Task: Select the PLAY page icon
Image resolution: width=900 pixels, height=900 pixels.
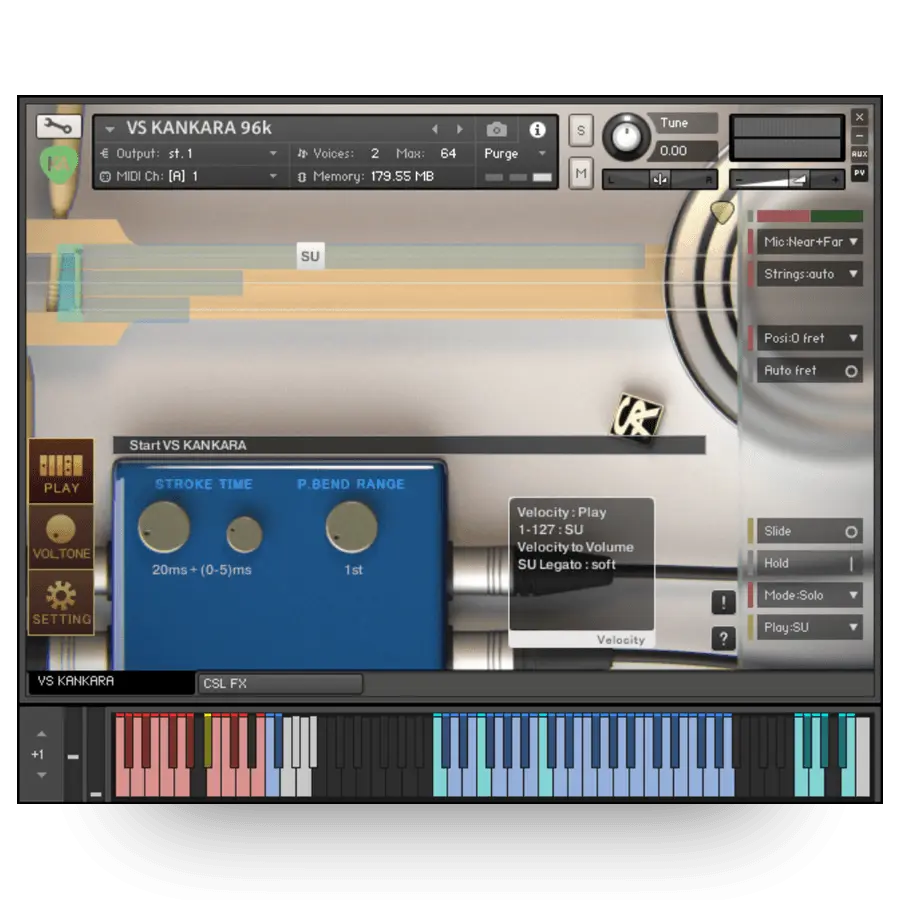Action: click(x=61, y=472)
